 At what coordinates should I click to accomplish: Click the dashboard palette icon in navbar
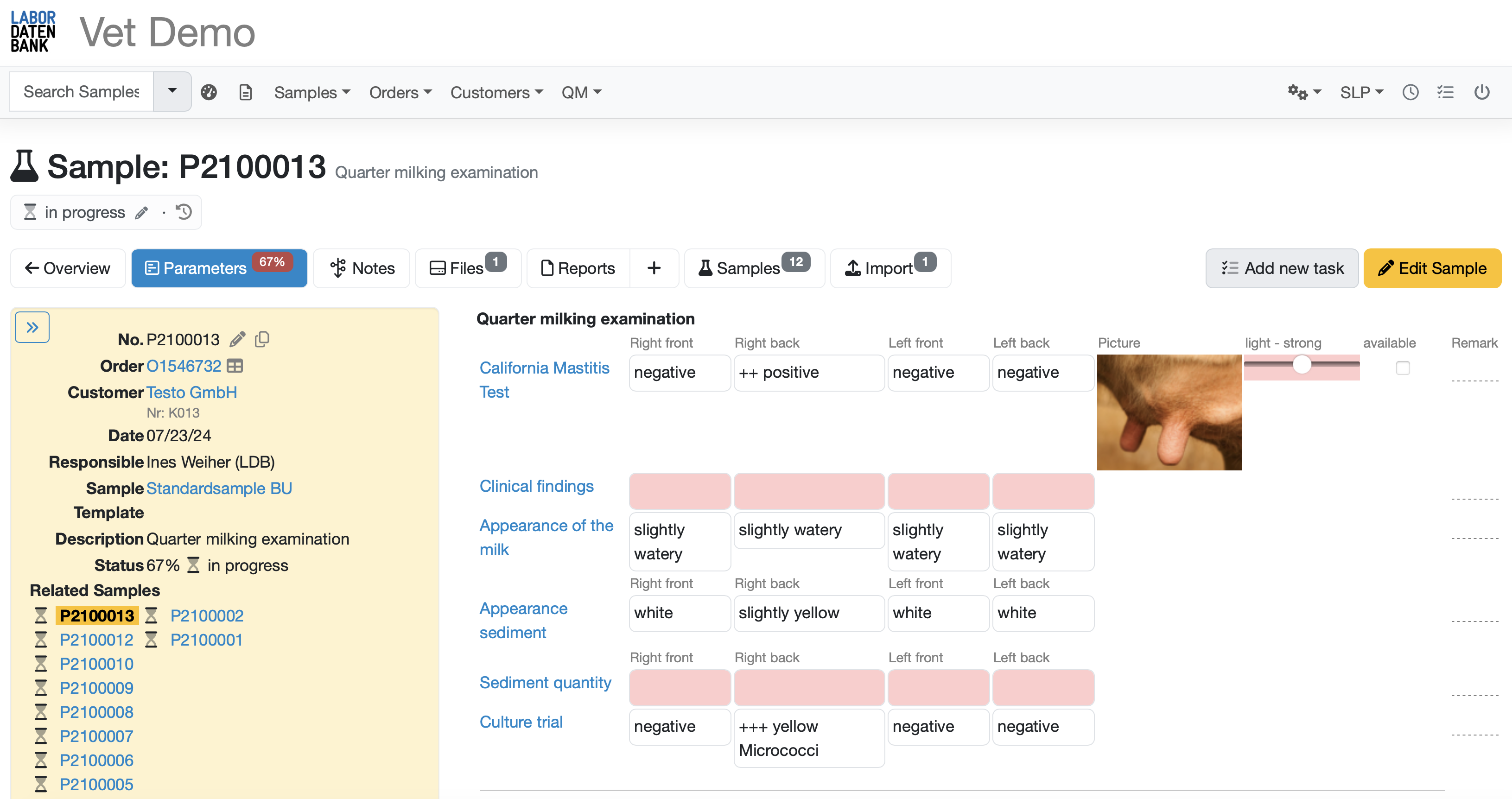pyautogui.click(x=209, y=92)
